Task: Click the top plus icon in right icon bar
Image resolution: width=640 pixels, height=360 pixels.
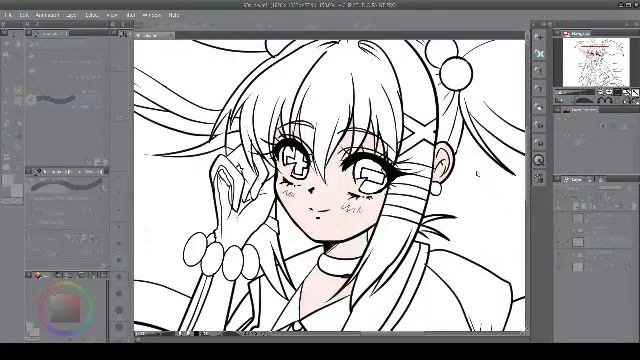Action: click(x=539, y=37)
